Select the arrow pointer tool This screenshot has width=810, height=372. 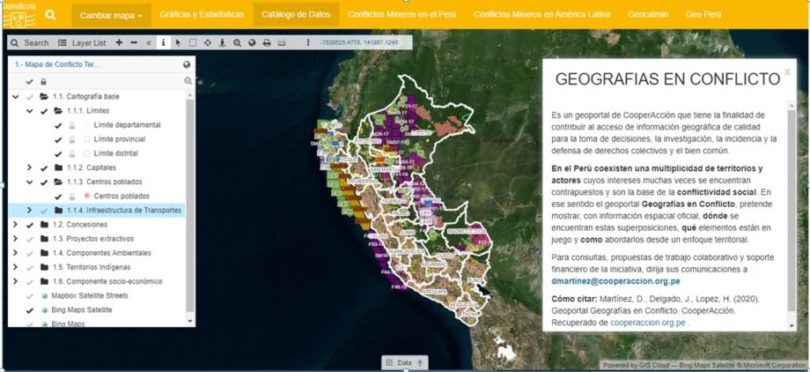click(178, 43)
